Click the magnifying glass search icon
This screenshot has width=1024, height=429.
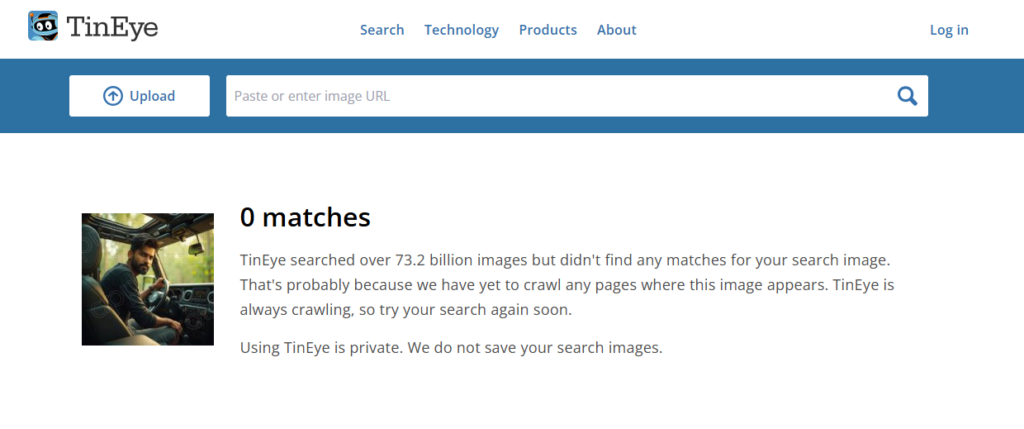coord(907,96)
